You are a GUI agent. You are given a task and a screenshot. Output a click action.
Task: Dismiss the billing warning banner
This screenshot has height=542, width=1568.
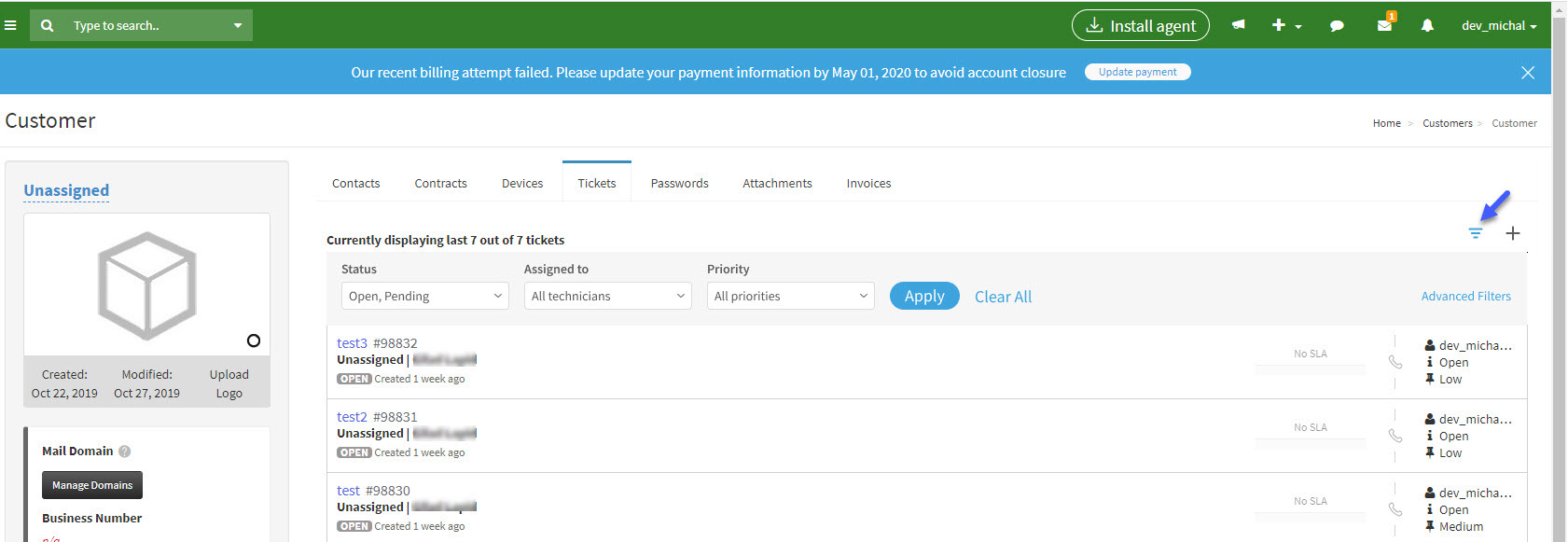1528,73
